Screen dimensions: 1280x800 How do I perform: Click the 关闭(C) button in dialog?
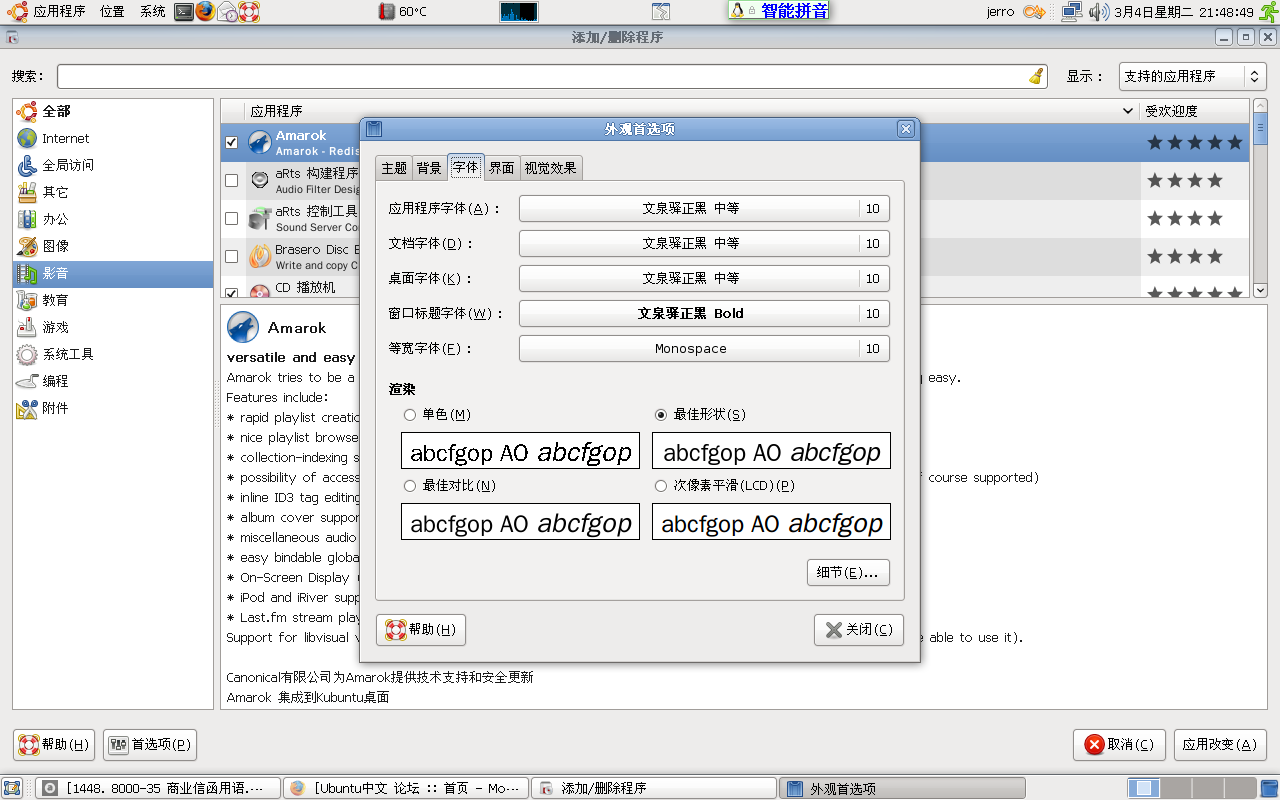[859, 630]
